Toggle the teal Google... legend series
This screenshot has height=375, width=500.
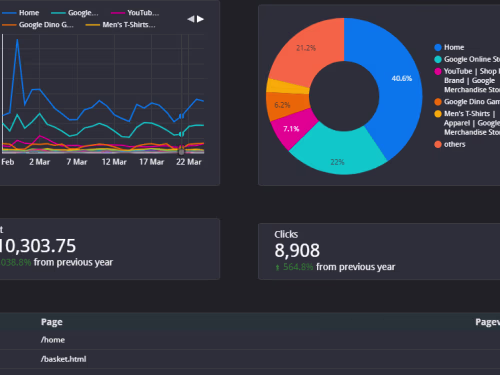[x=75, y=13]
